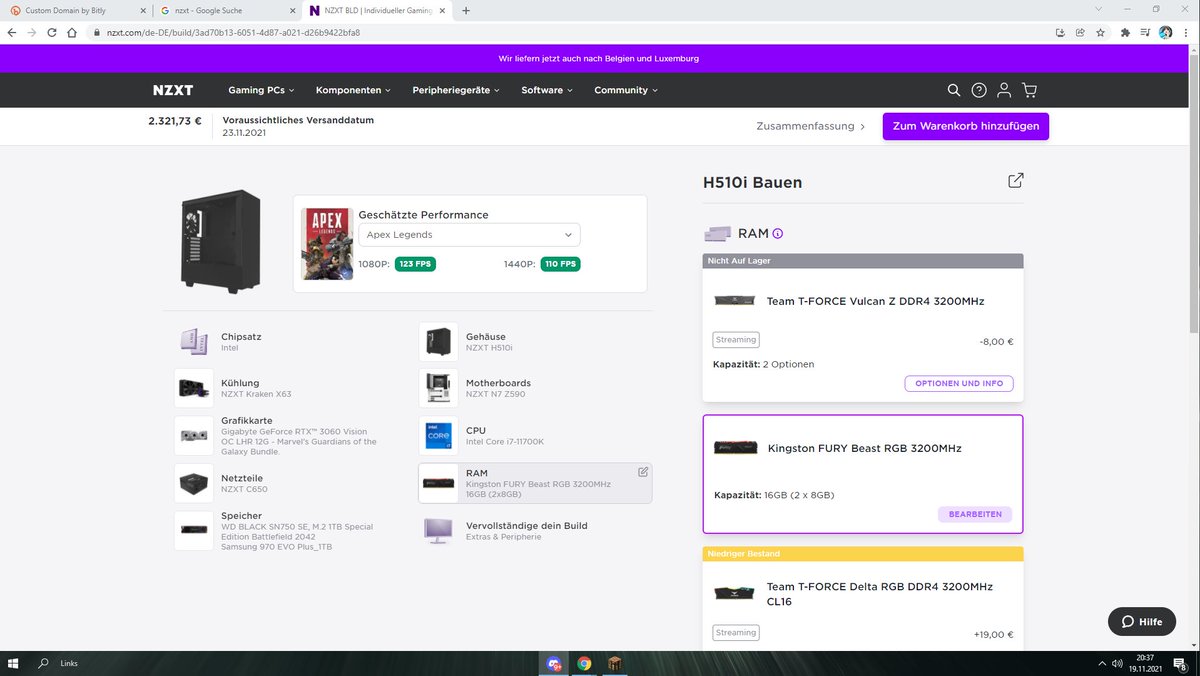Open the Chrome three-dot menu

click(1186, 32)
